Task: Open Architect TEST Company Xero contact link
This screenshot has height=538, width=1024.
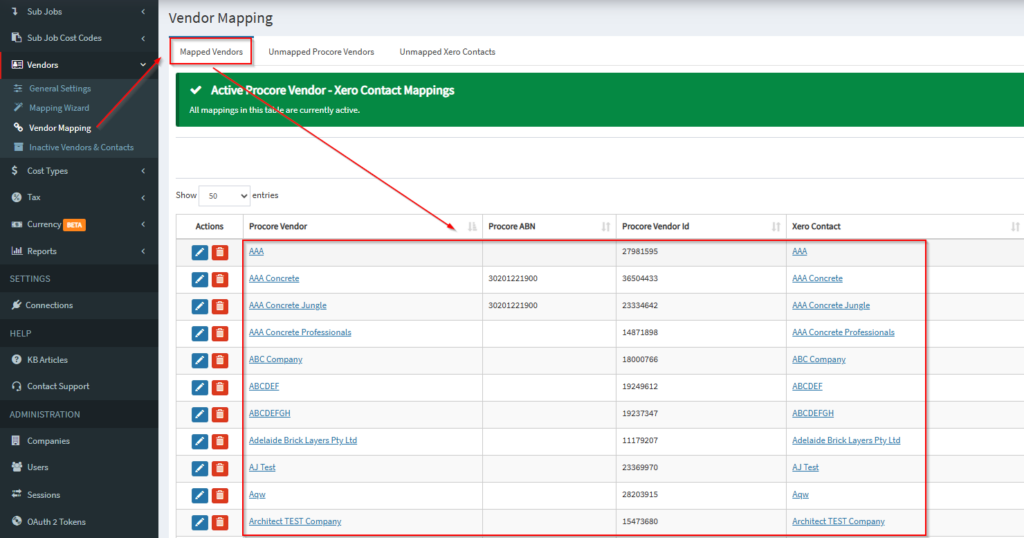Action: [838, 521]
